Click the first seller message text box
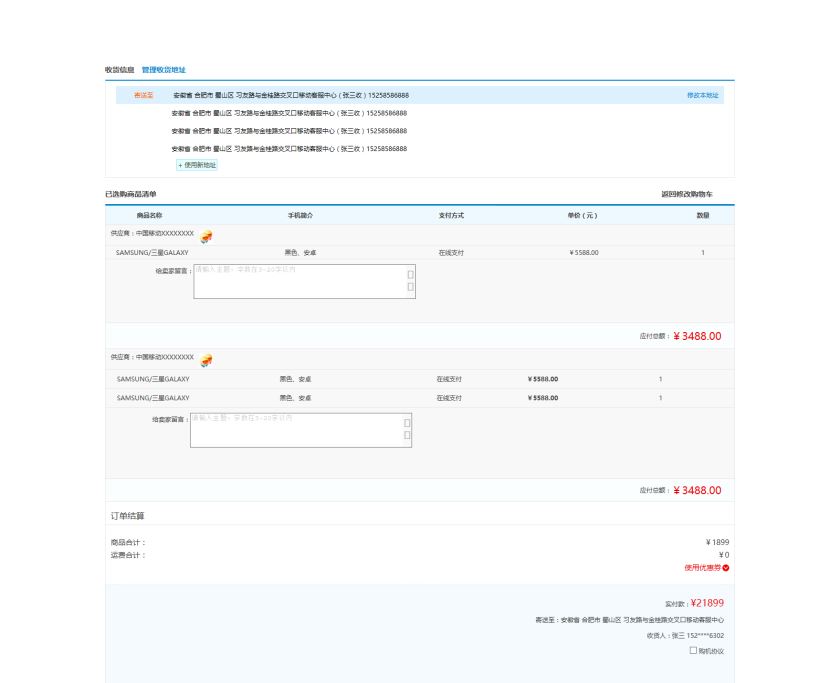 coord(304,281)
